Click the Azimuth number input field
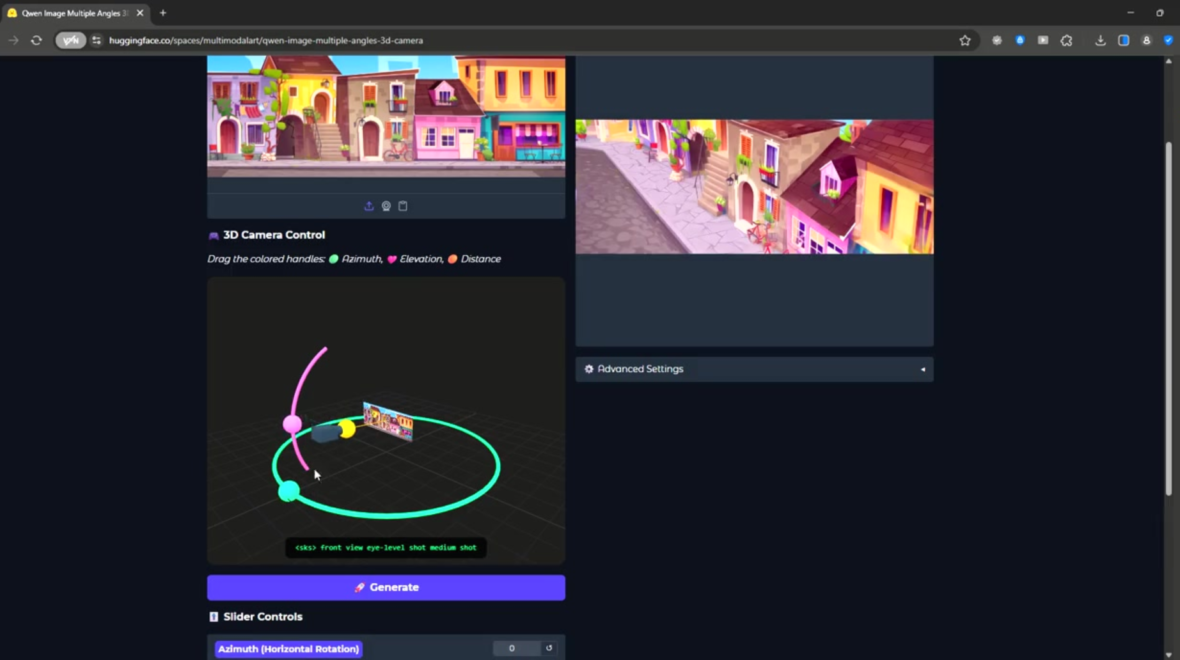1180x660 pixels. point(516,648)
